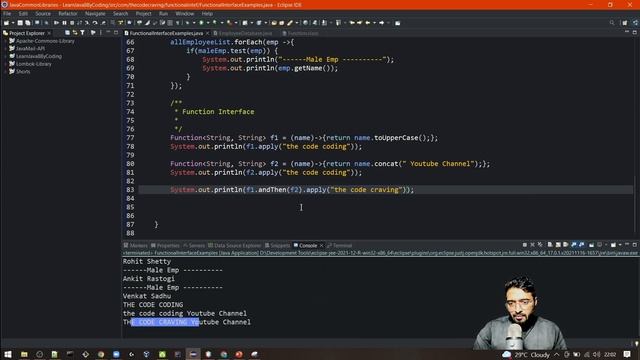Click Remove Launch X icon in Console

tap(532, 245)
